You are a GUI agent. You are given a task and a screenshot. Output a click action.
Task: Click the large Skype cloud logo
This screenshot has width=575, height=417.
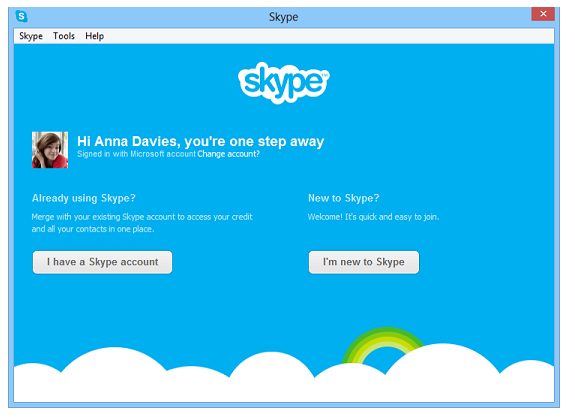click(284, 83)
